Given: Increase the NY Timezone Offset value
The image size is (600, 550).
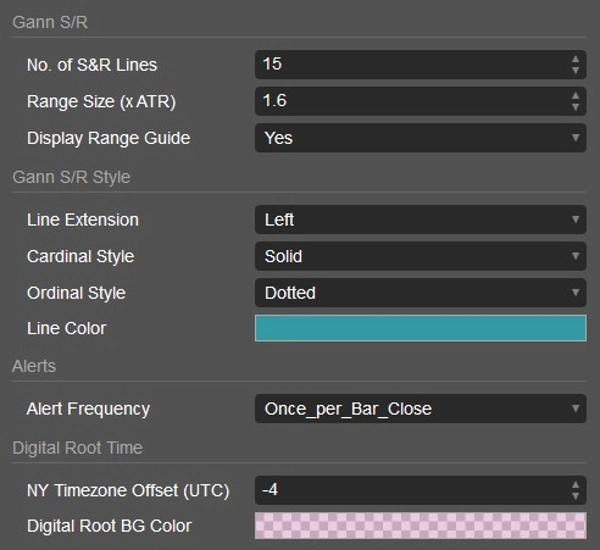Looking at the screenshot, I should pos(576,485).
